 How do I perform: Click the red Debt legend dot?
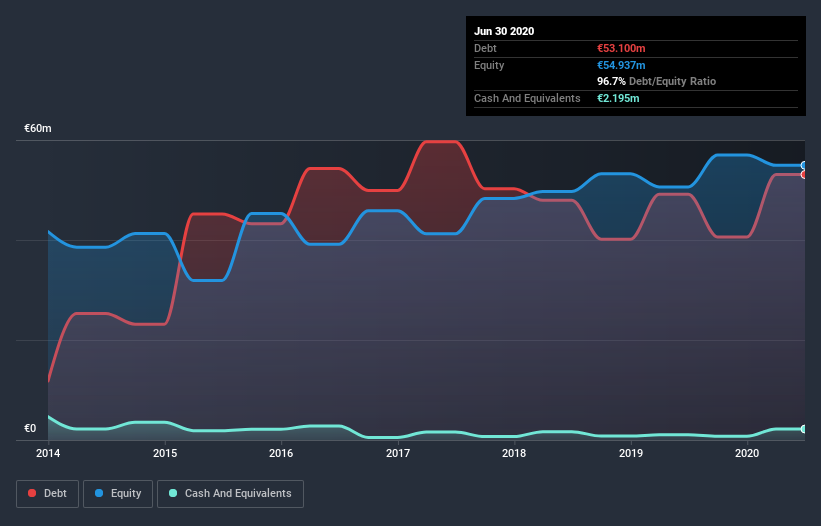point(32,493)
